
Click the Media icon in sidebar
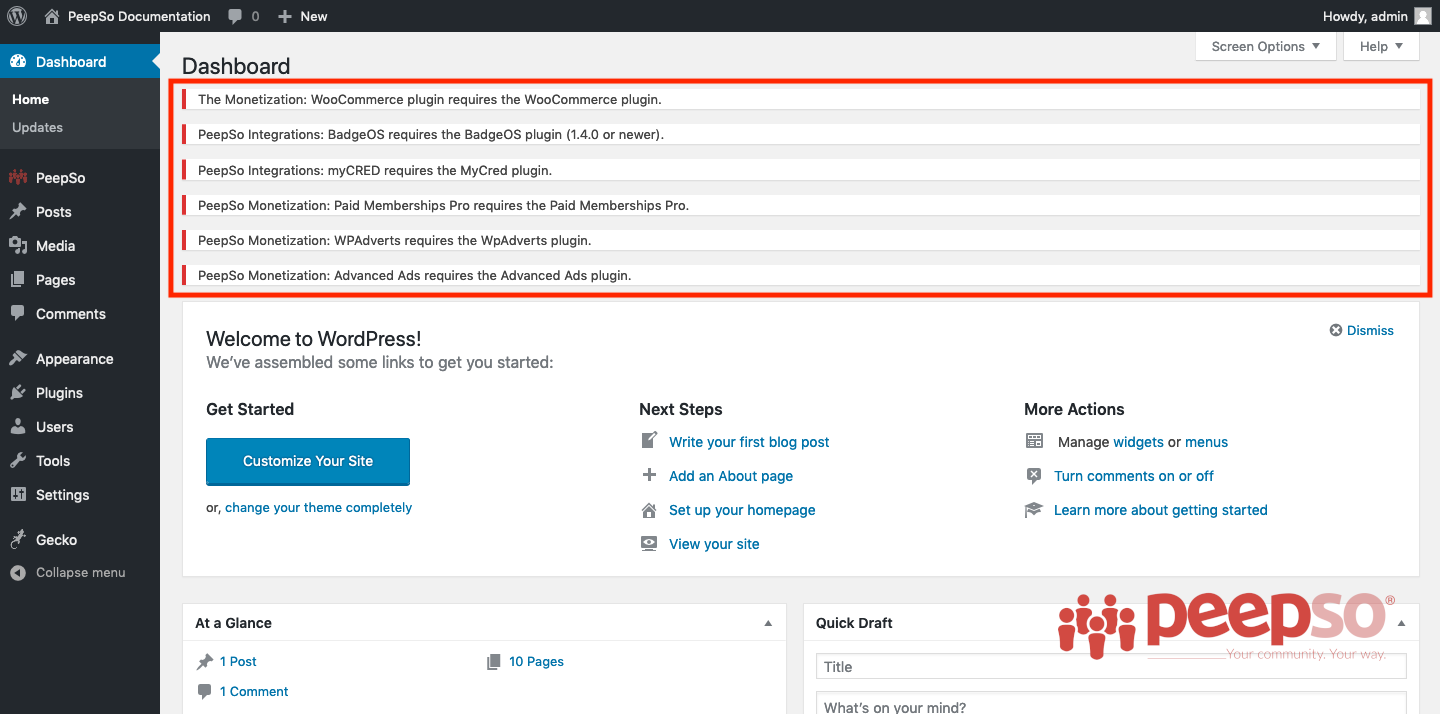click(x=18, y=246)
